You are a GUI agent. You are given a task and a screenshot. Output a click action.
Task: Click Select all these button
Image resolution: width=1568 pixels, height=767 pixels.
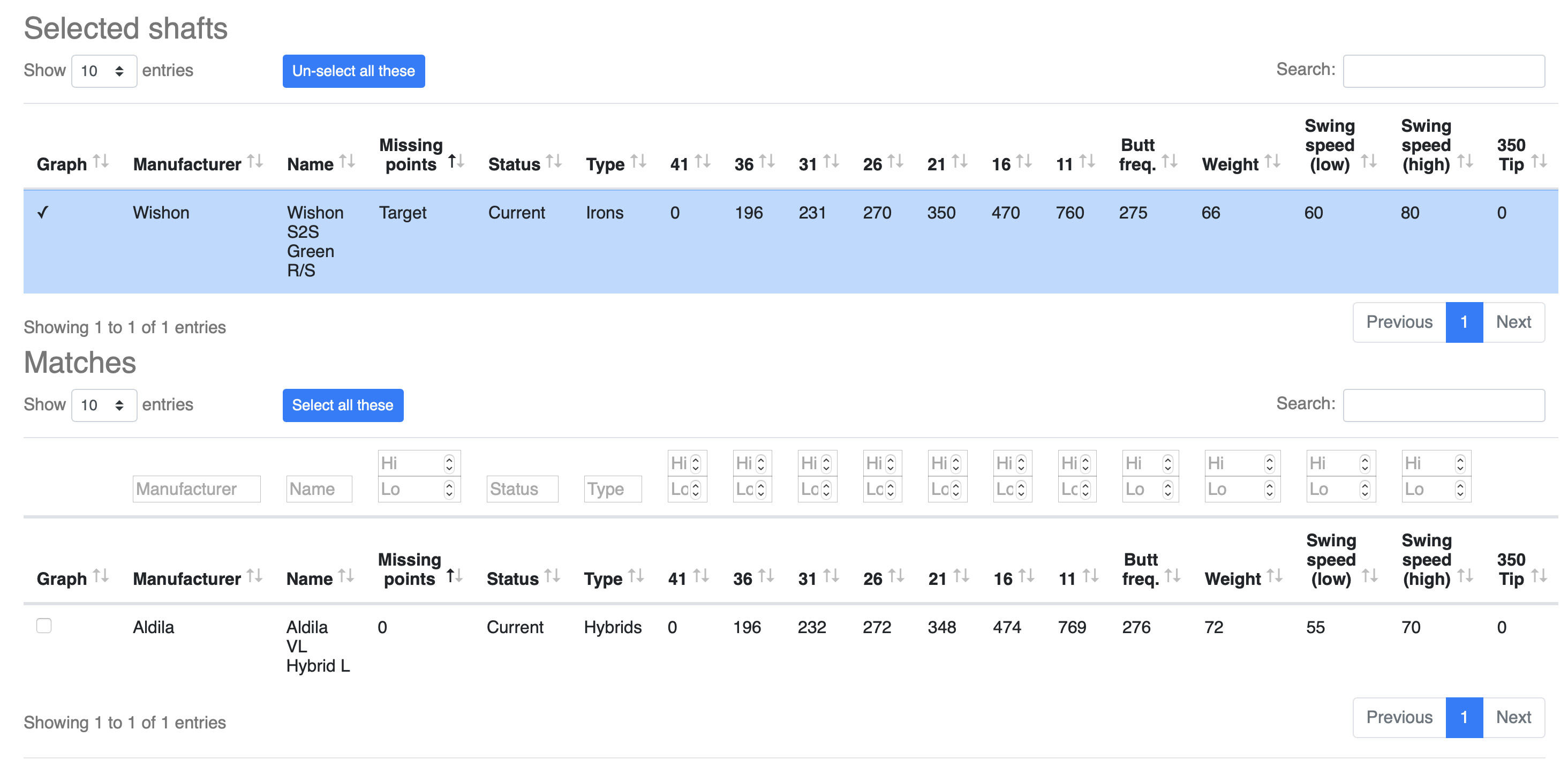[x=343, y=405]
